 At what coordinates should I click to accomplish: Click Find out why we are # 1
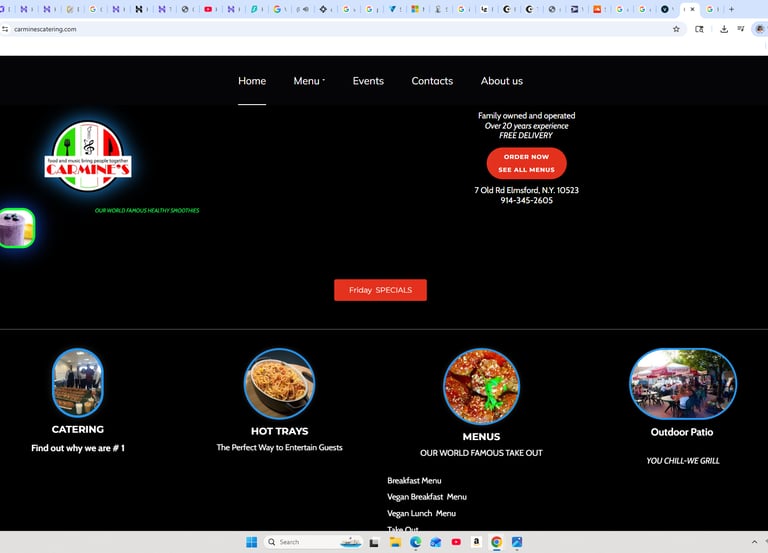click(x=78, y=448)
